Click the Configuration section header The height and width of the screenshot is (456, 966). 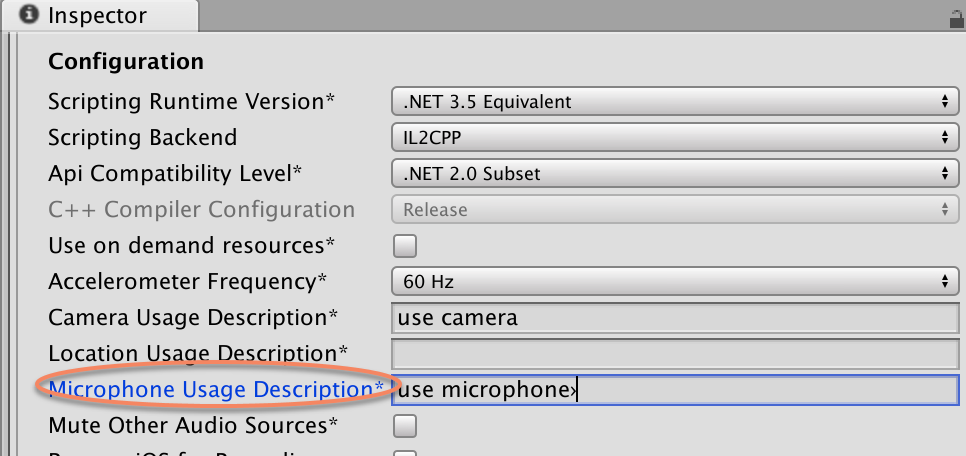pos(126,62)
